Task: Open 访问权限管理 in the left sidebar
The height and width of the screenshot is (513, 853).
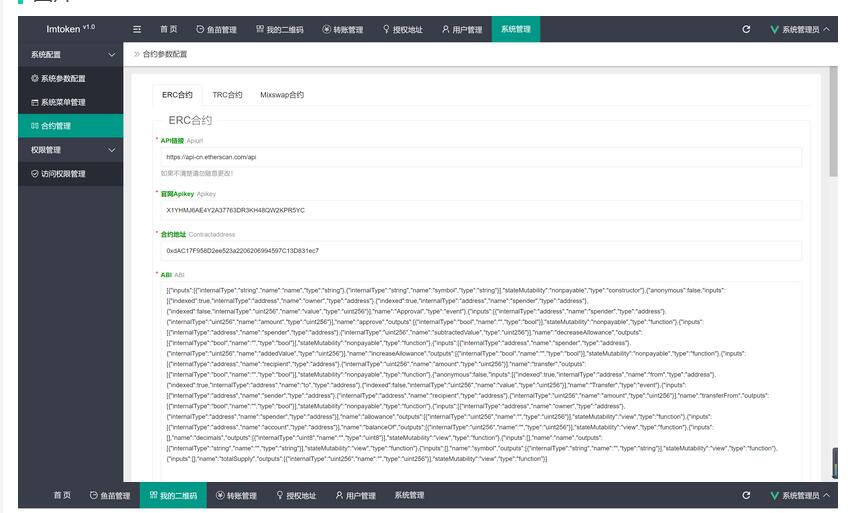Action: 62,173
